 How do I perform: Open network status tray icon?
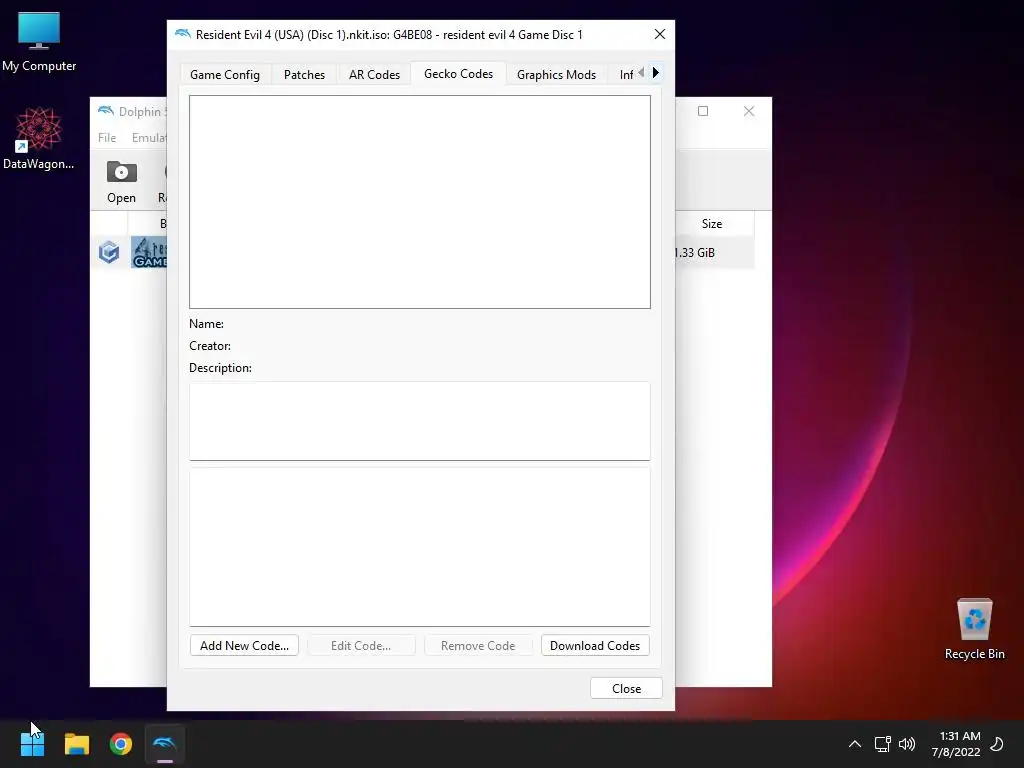(882, 744)
